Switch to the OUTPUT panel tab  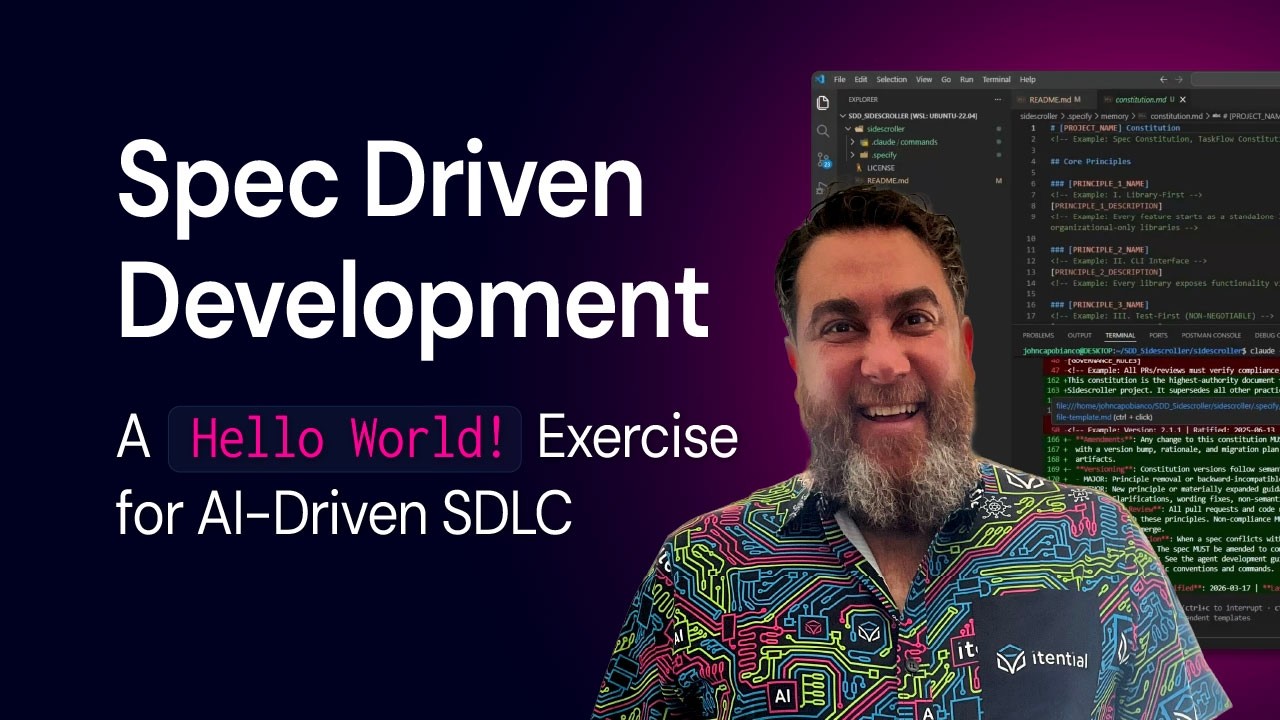click(1079, 336)
